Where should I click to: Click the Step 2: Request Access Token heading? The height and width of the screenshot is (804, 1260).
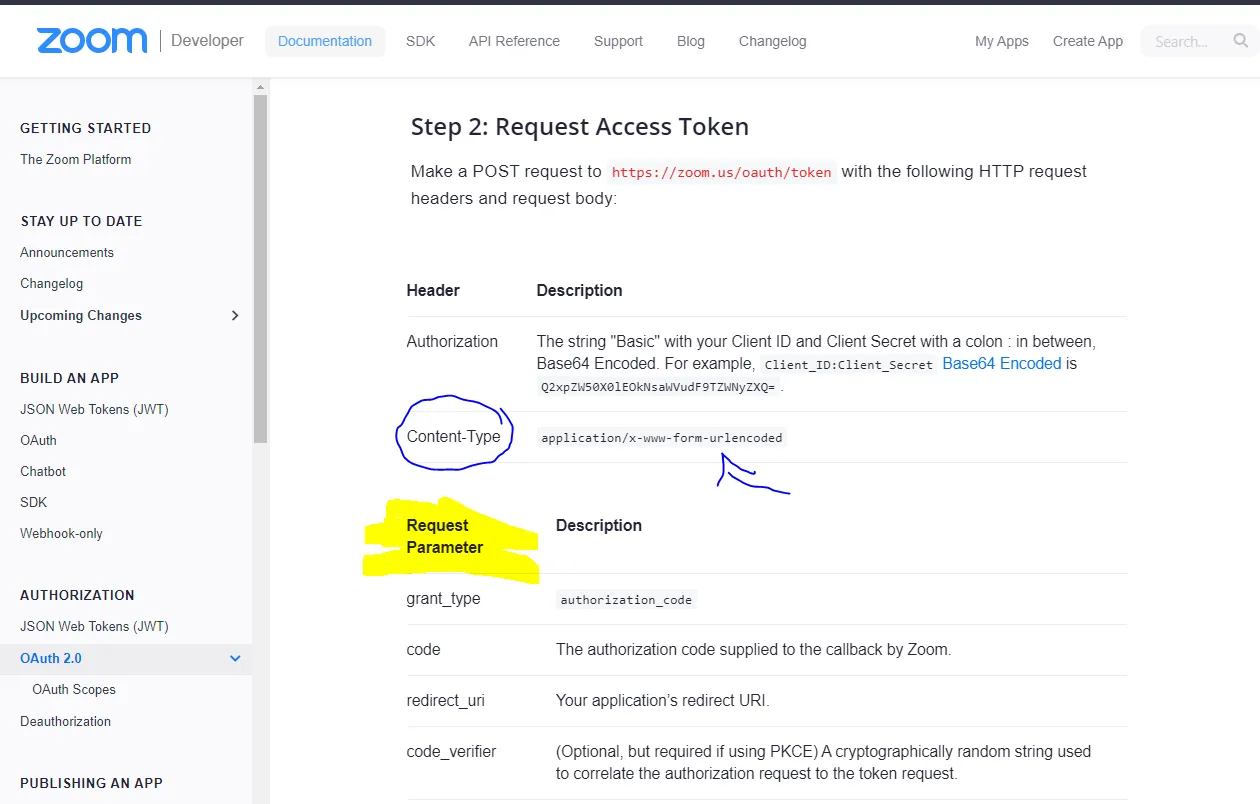point(580,127)
